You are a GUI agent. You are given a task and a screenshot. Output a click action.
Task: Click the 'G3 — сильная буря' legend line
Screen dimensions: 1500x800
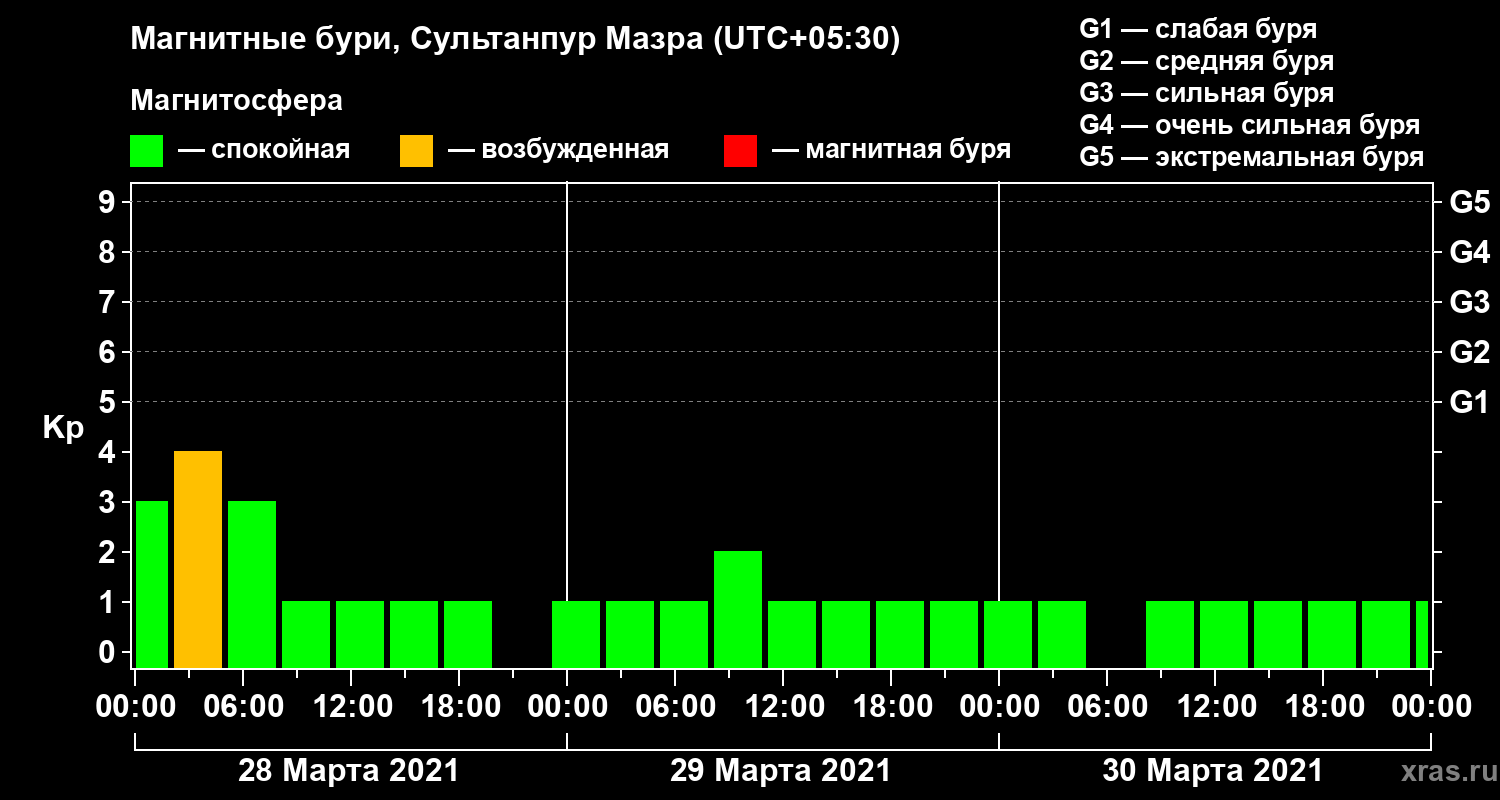point(1207,93)
